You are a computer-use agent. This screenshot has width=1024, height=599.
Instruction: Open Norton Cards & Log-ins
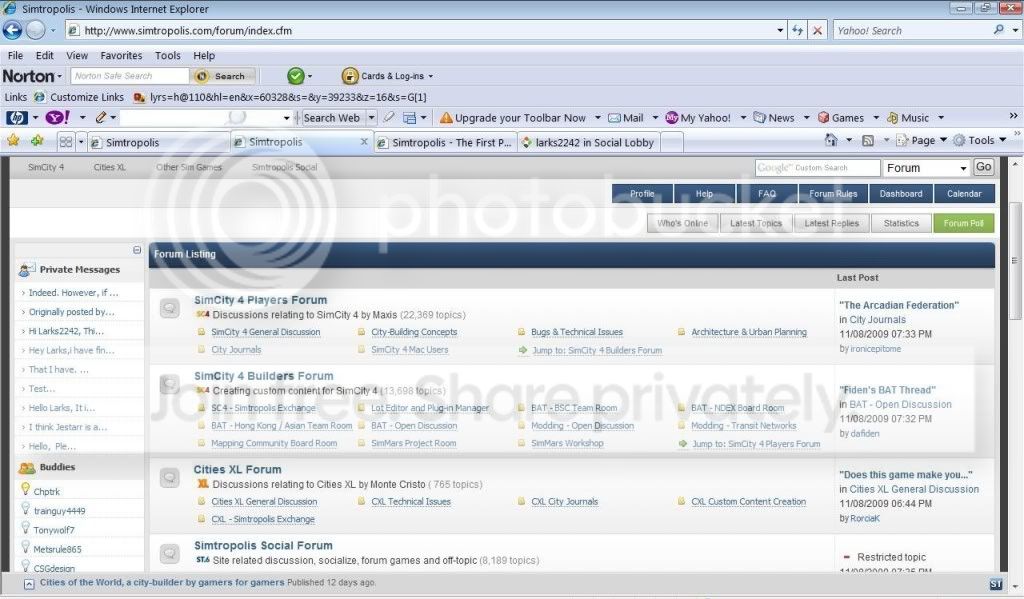coord(387,76)
